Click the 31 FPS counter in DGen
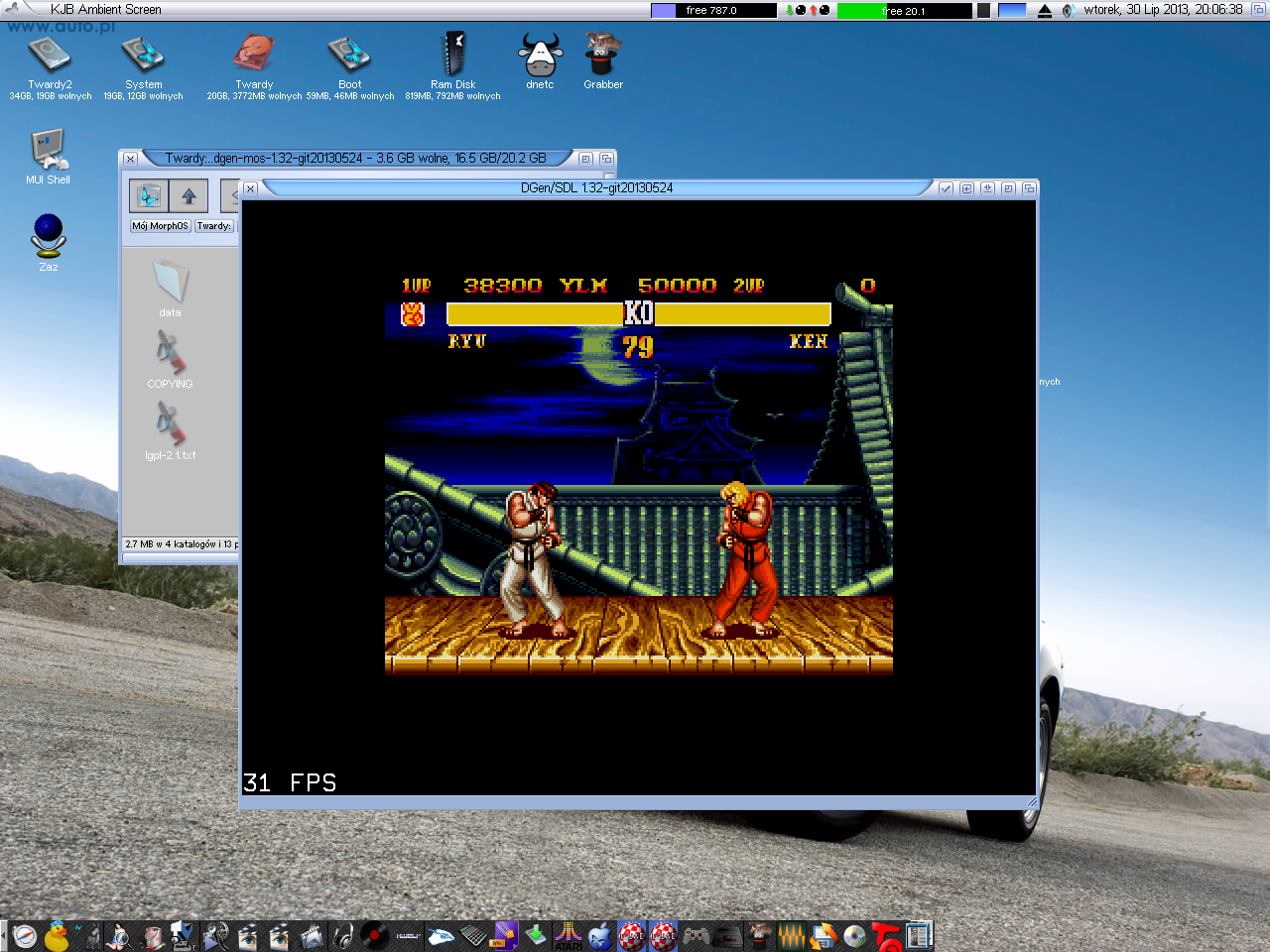The height and width of the screenshot is (952, 1270). (x=290, y=782)
